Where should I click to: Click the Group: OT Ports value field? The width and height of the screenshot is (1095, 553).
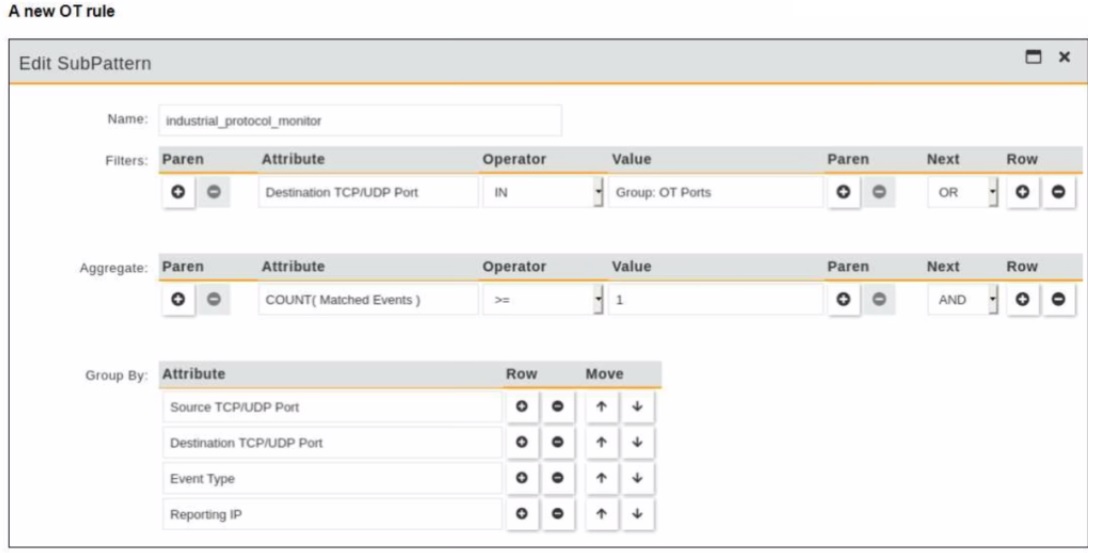[715, 193]
